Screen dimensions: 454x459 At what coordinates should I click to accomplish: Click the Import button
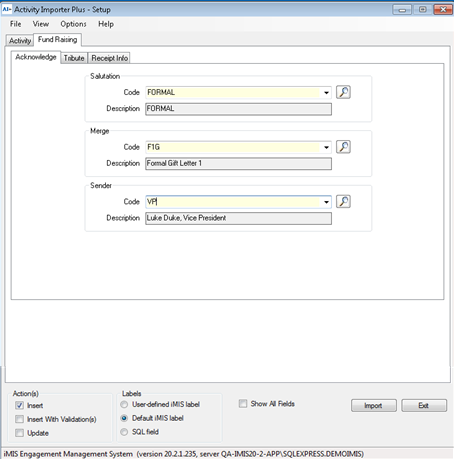373,406
